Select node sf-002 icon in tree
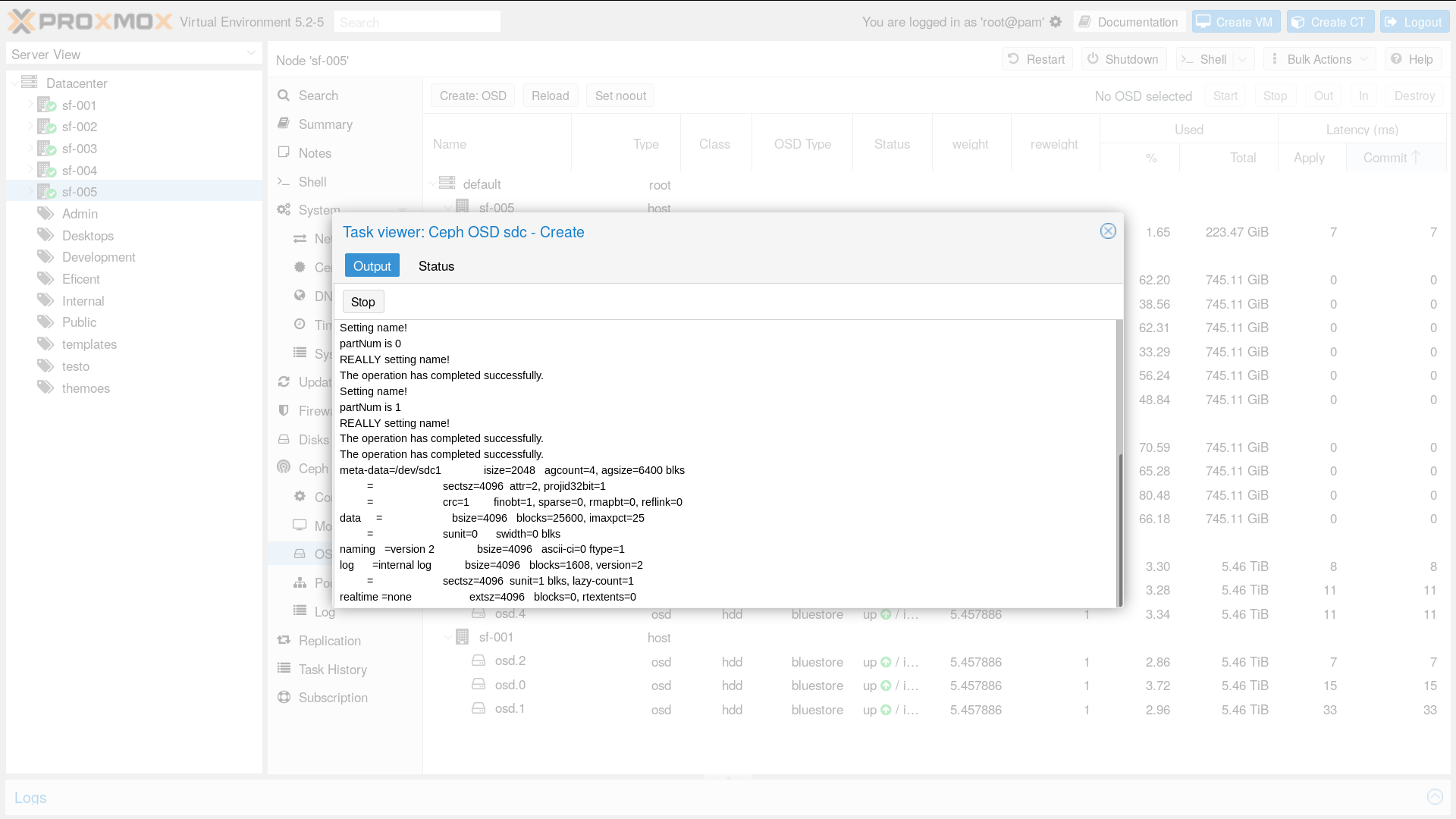Image resolution: width=1456 pixels, height=819 pixels. click(x=47, y=126)
